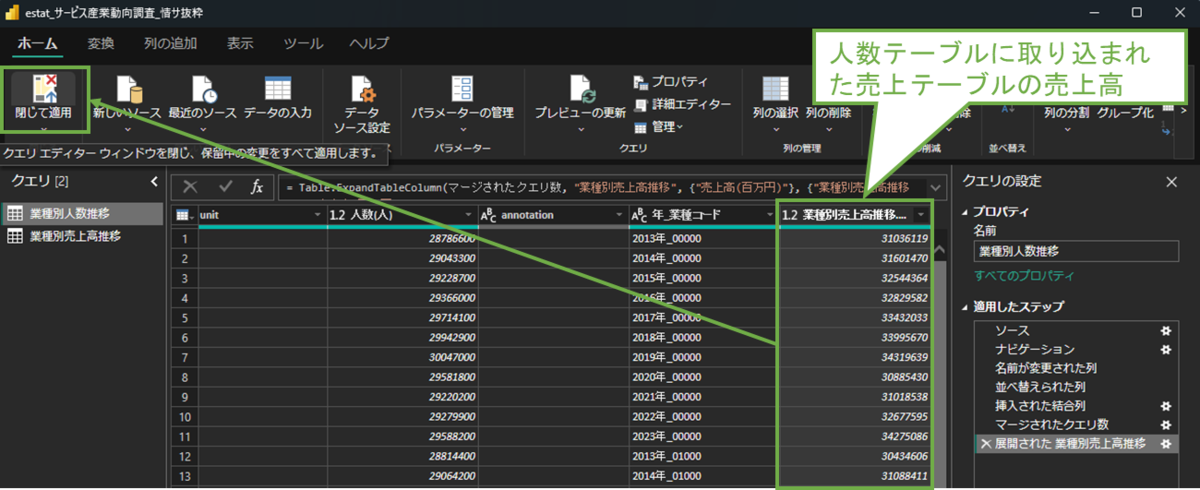Image resolution: width=1200 pixels, height=490 pixels.
Task: Expand the 列の選択 dropdown arrow
Action: (x=776, y=129)
